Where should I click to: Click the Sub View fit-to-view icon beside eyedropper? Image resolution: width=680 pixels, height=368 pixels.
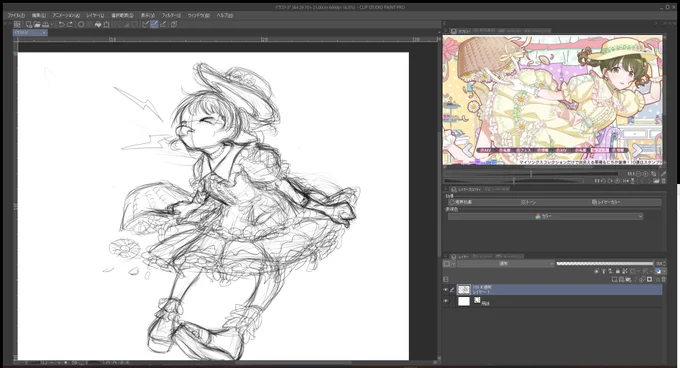tap(654, 174)
